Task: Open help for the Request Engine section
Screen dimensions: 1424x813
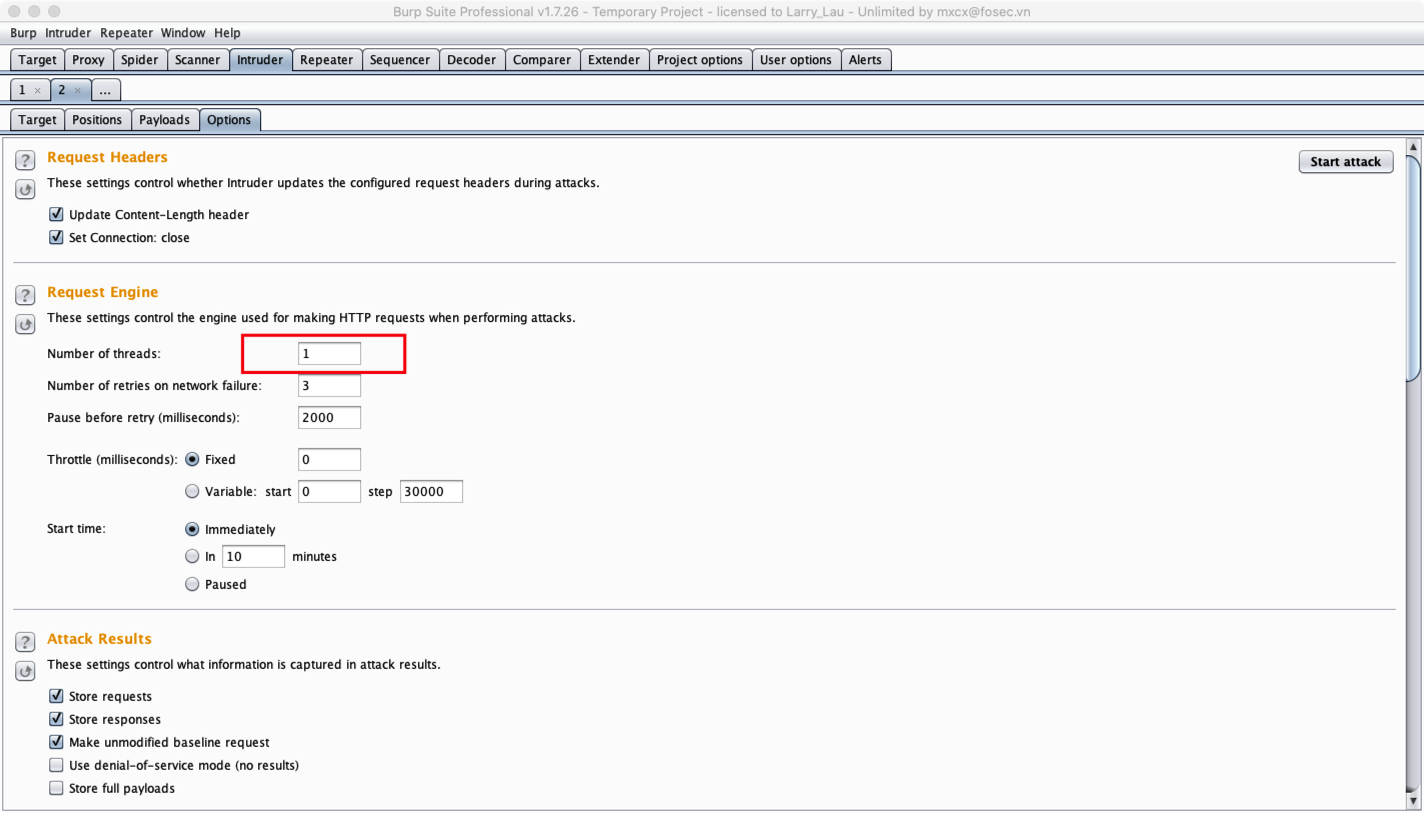Action: click(x=25, y=295)
